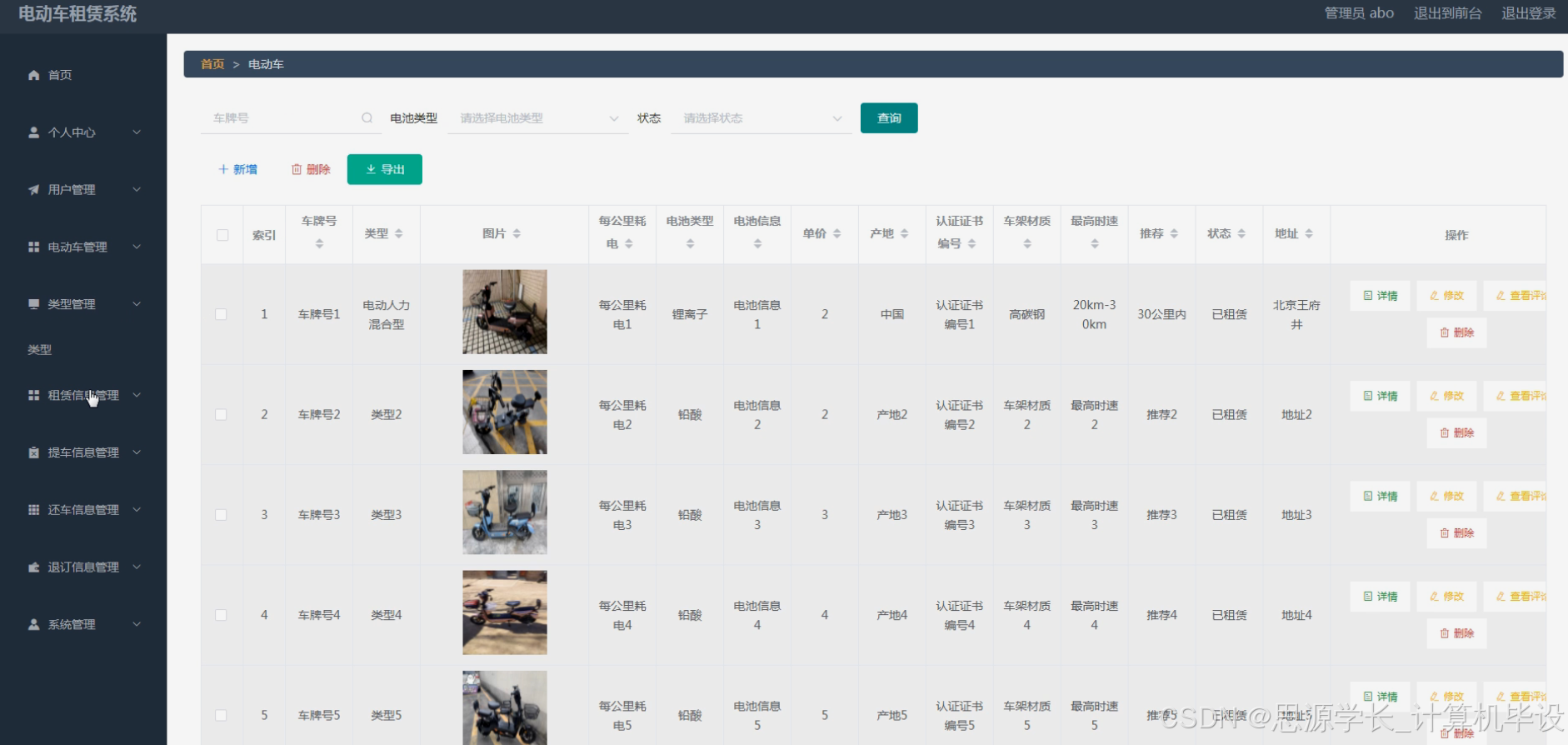This screenshot has width=1568, height=745.
Task: Click the green 导出 export button
Action: tap(385, 169)
